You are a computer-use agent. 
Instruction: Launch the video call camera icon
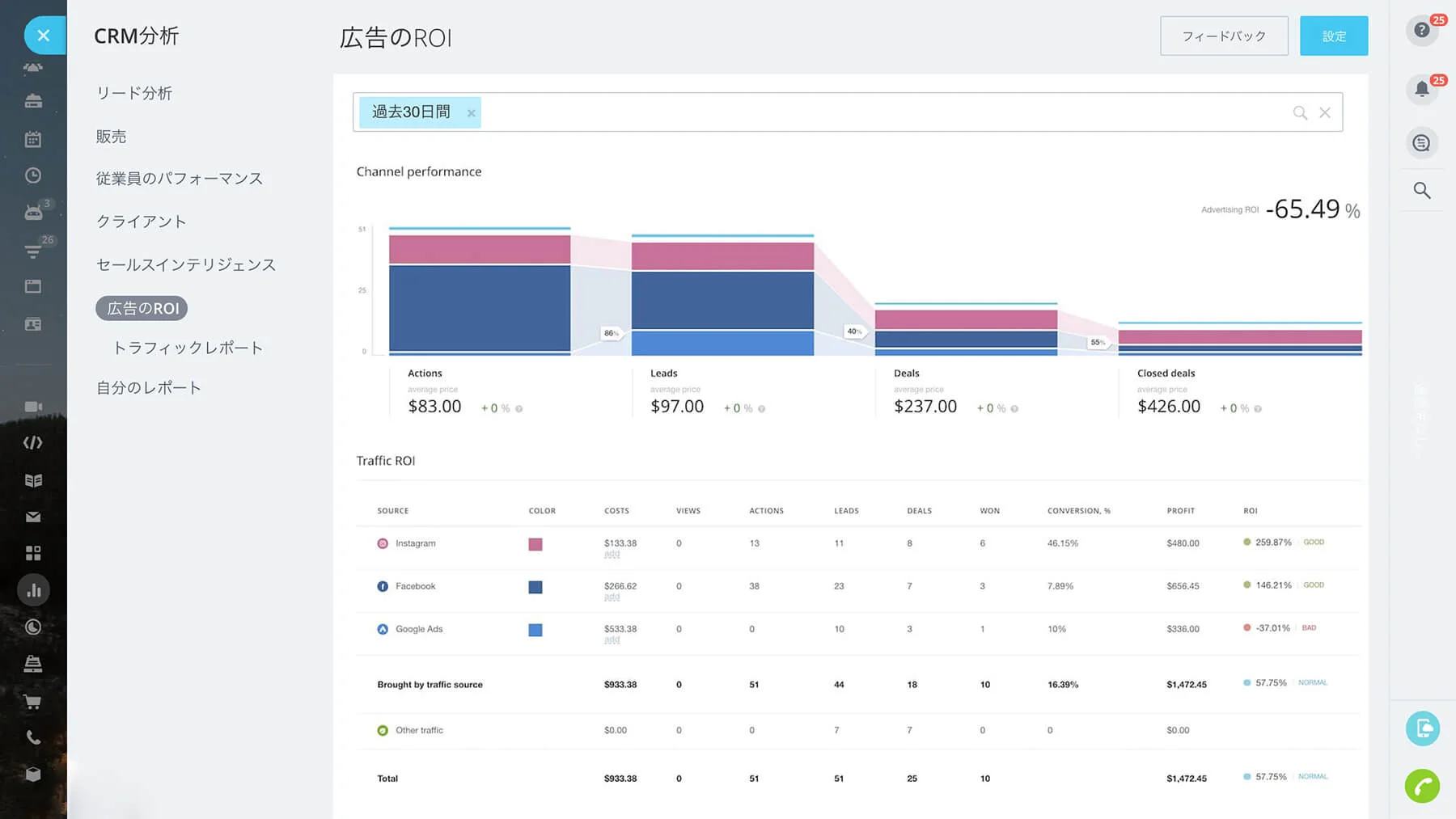coord(32,407)
